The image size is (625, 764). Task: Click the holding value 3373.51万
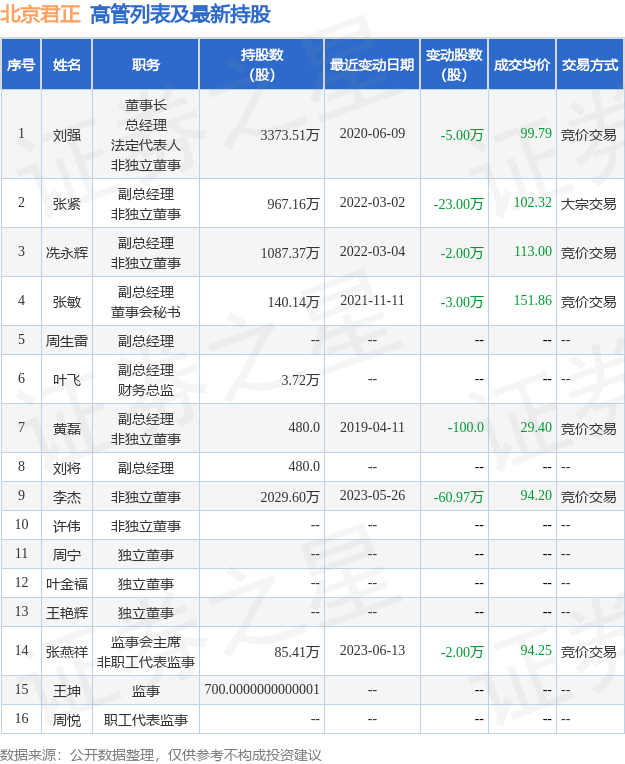tap(289, 135)
